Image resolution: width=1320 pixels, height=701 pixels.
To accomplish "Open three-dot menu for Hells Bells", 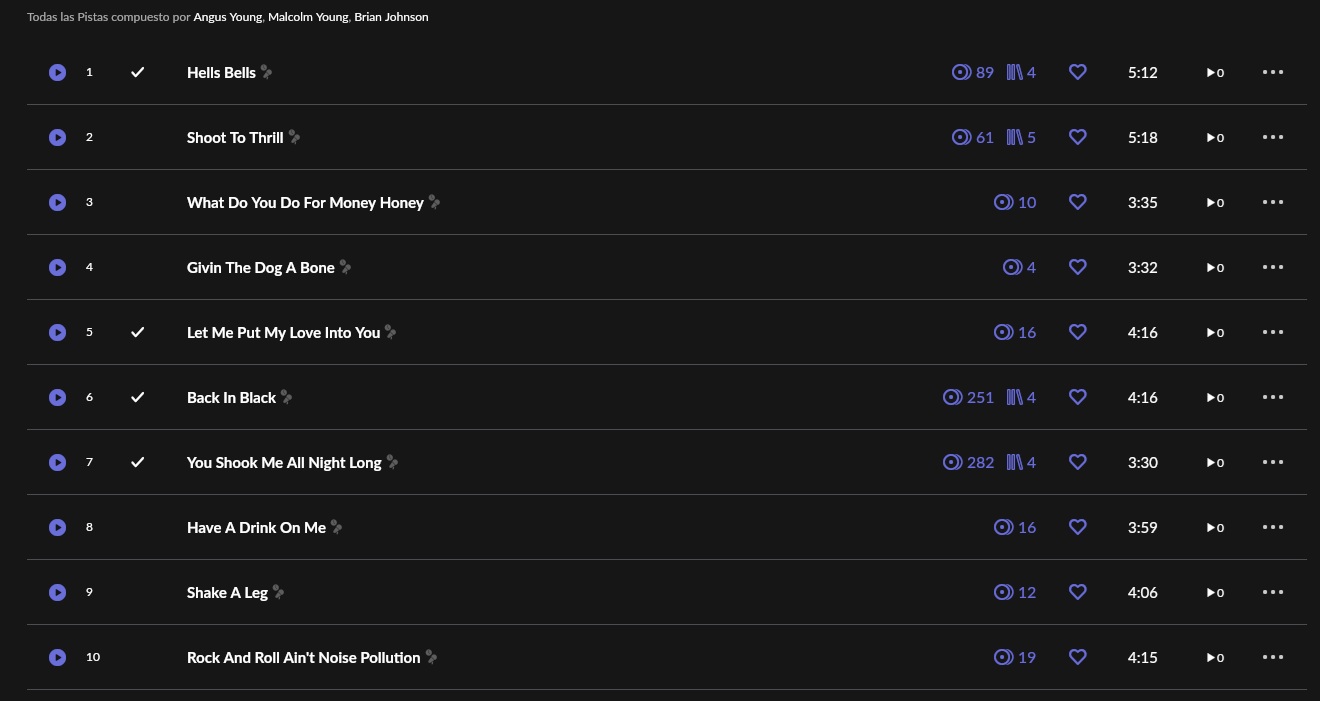I will (x=1272, y=72).
